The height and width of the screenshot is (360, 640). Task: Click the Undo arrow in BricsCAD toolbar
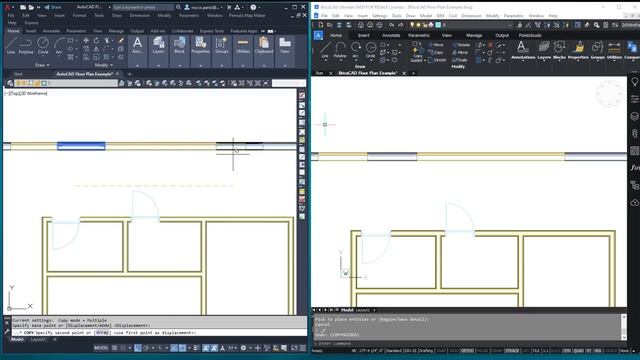tap(391, 25)
